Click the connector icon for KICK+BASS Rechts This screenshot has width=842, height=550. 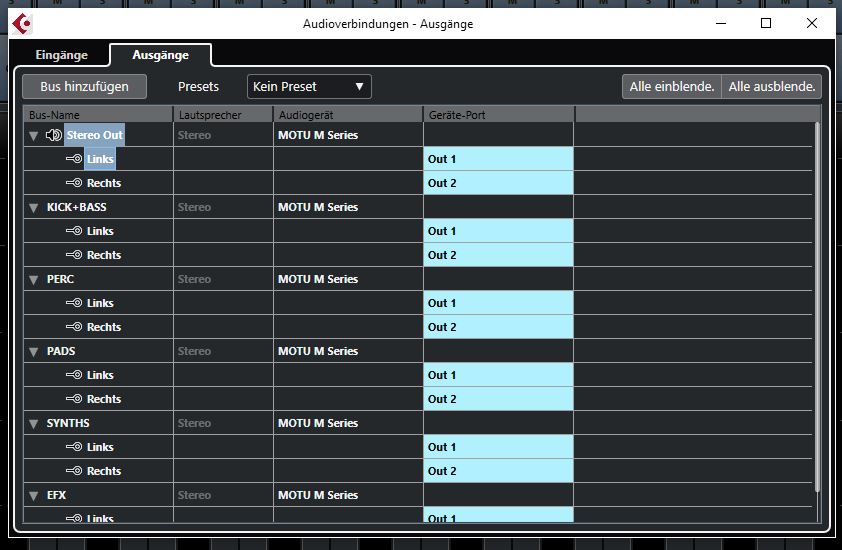pyautogui.click(x=73, y=255)
